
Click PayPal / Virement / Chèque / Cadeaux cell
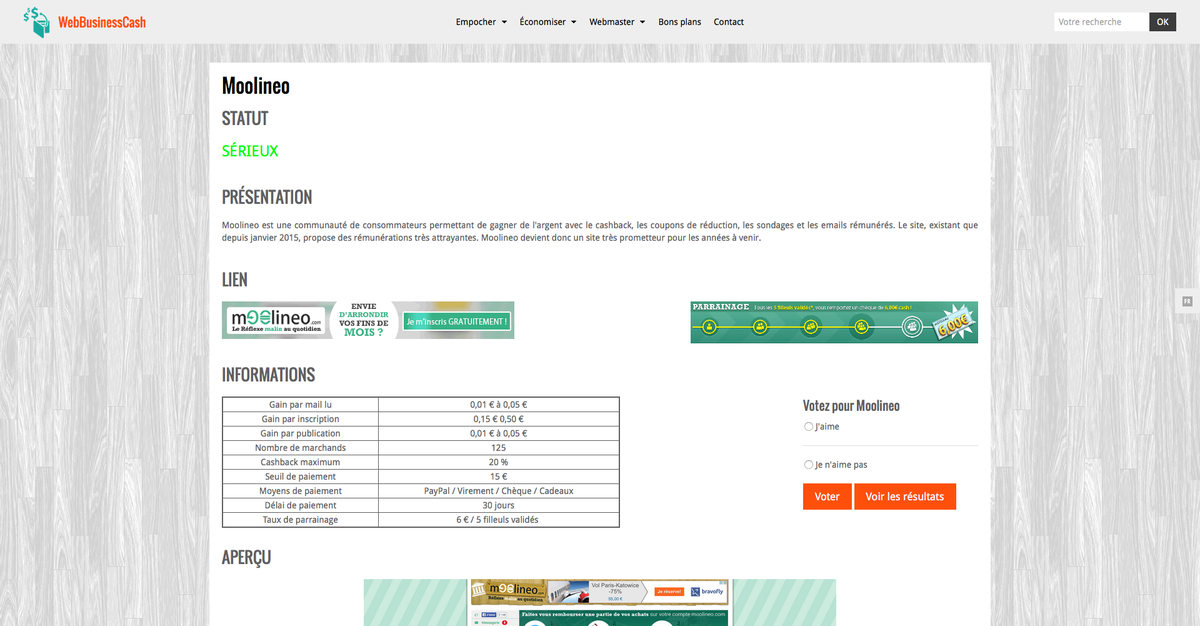point(499,491)
